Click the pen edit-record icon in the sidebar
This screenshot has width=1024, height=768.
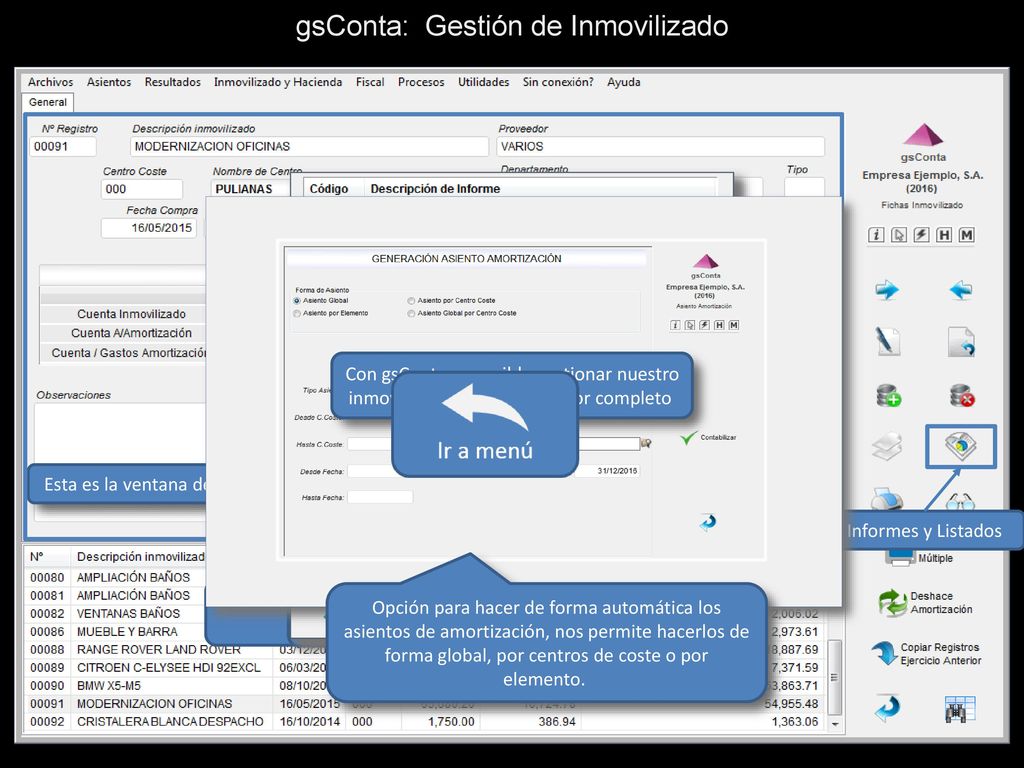tap(888, 342)
